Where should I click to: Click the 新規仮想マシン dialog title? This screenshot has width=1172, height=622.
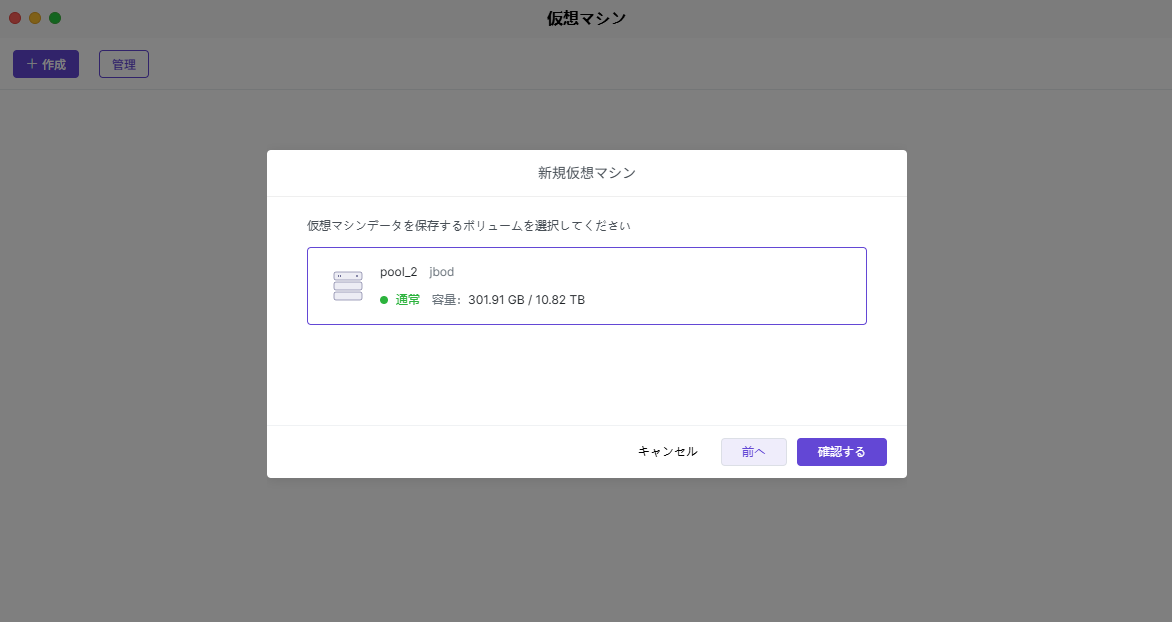587,173
